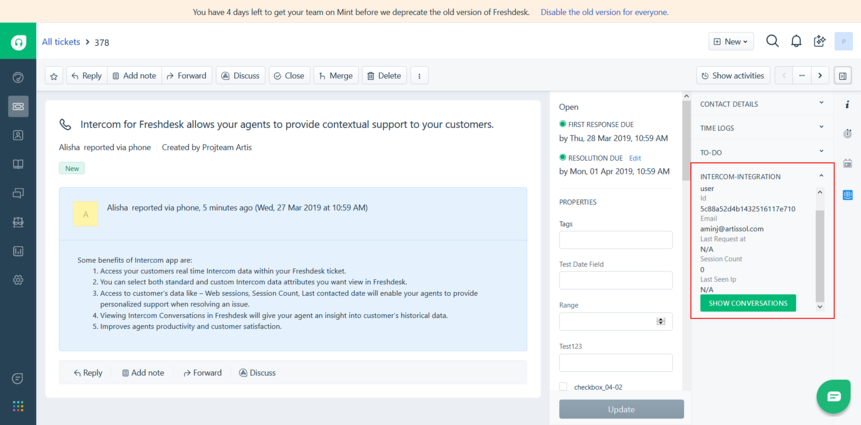
Task: Click Disable the old version for everyone
Action: 604,12
